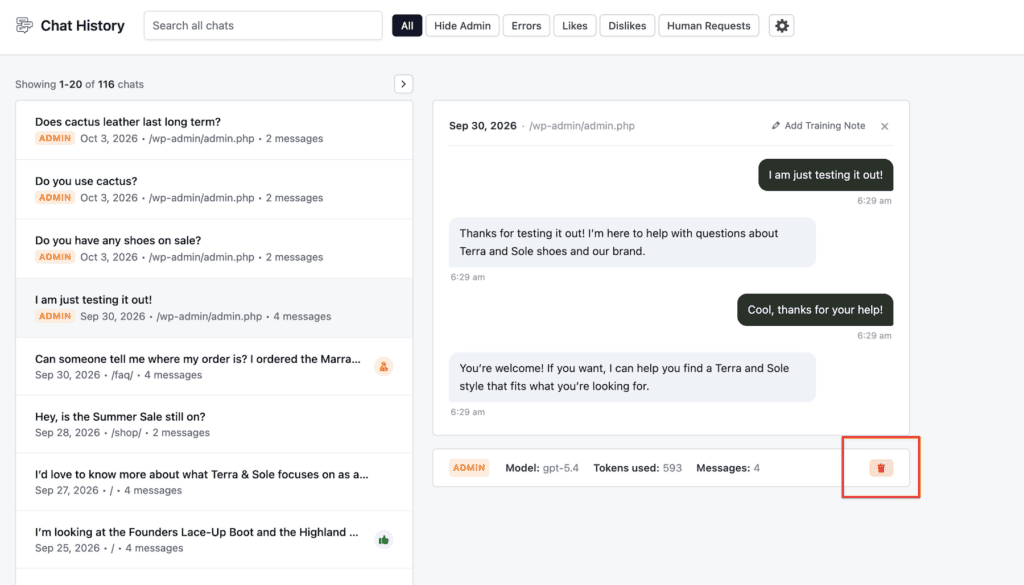
Task: Toggle the Hide Admin filter
Action: click(x=462, y=26)
